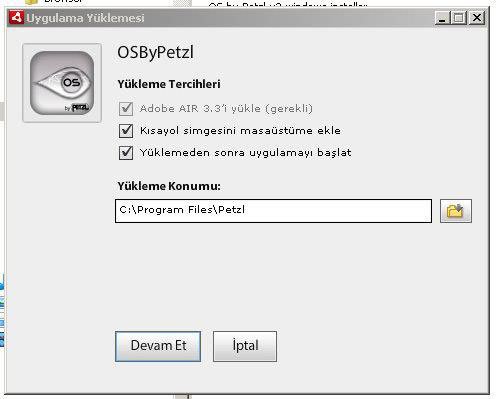The height and width of the screenshot is (399, 496).
Task: Maximize the Uygulama Yüklemesi window
Action: tap(459, 18)
